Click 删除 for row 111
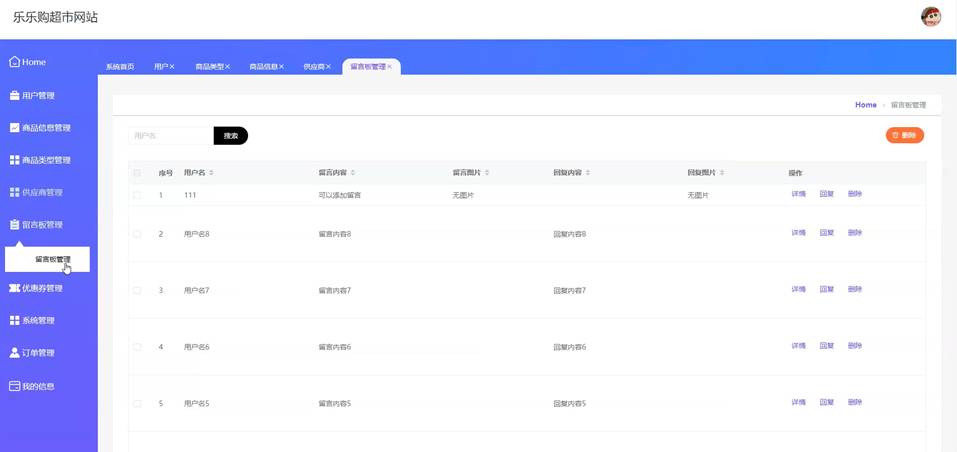957x452 pixels. click(854, 194)
